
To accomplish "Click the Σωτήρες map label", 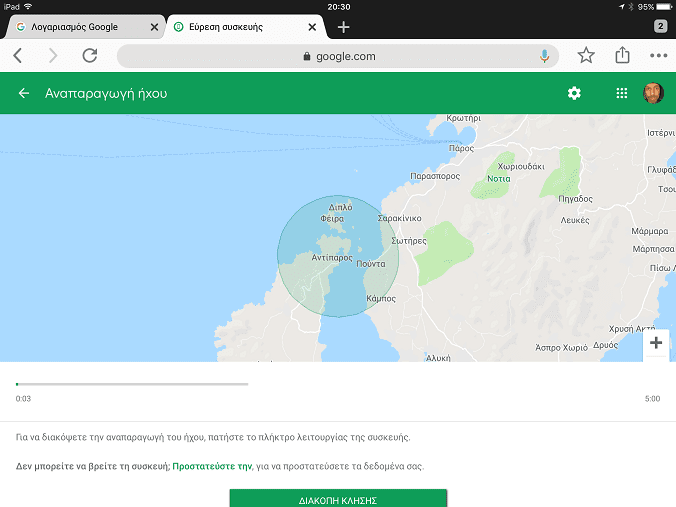I will tap(409, 241).
